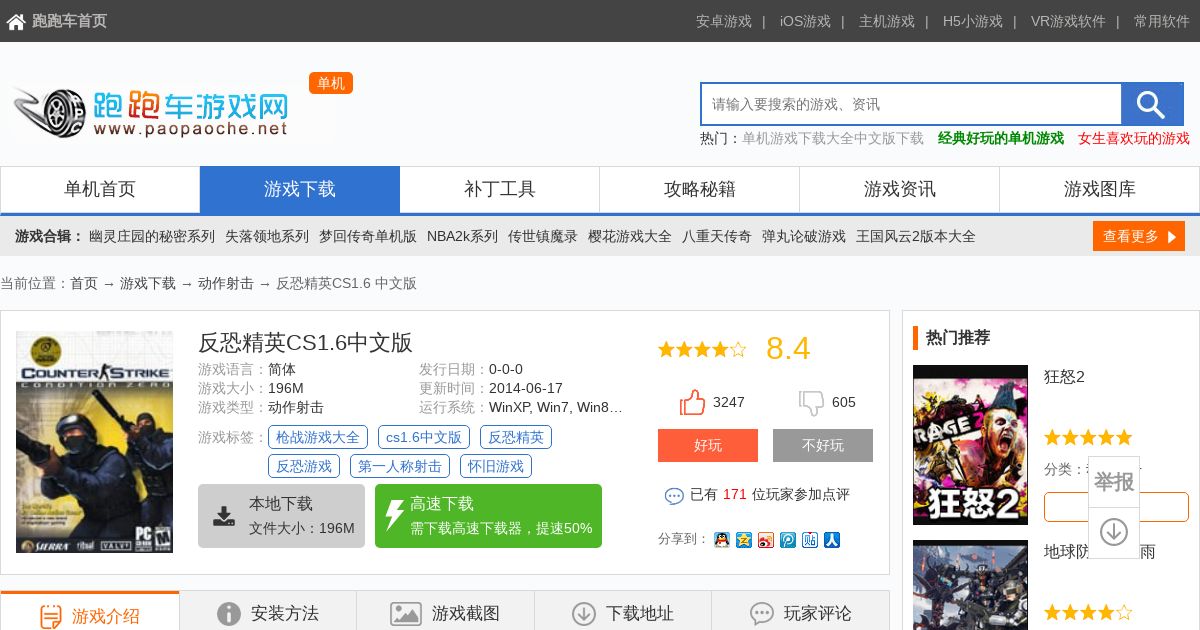Image resolution: width=1200 pixels, height=630 pixels.
Task: Open the 补丁工具 nav tab
Action: [500, 189]
